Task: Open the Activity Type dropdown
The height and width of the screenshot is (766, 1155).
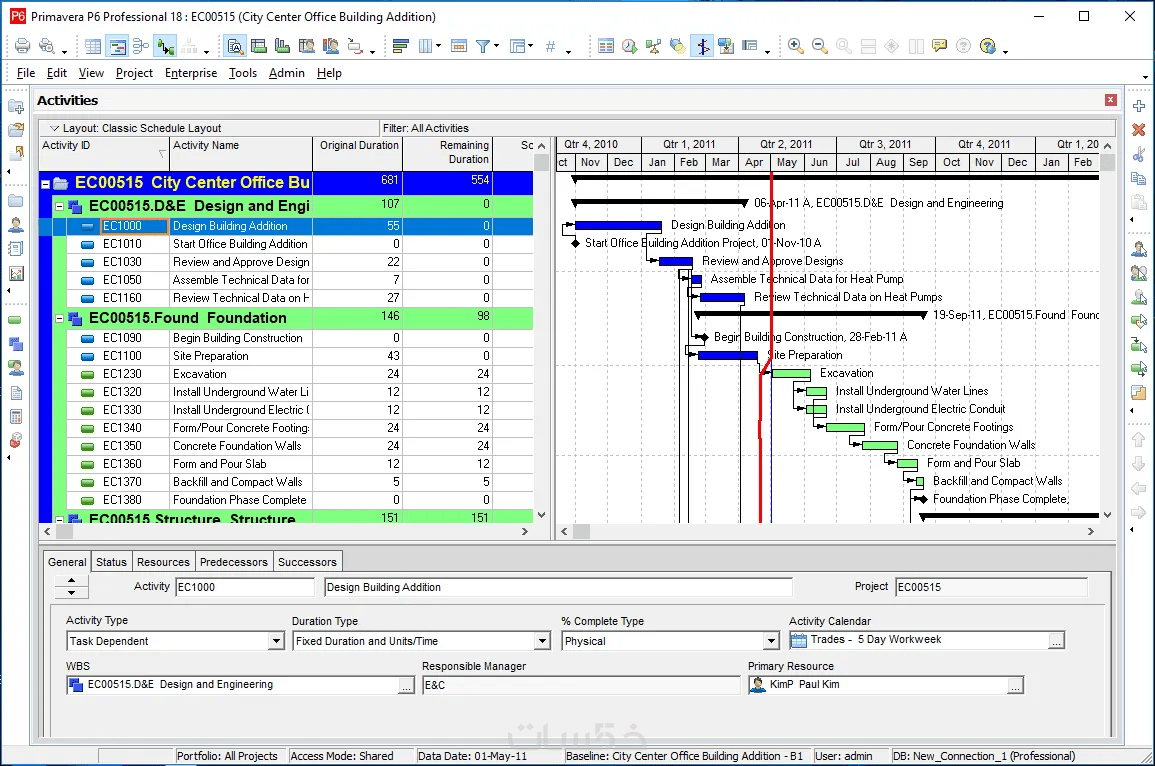Action: (276, 641)
